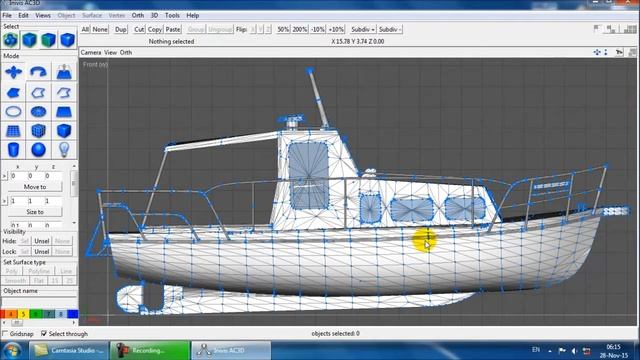Click the Lock row Unsel button
Viewport: 640px width, 360px height.
42,252
